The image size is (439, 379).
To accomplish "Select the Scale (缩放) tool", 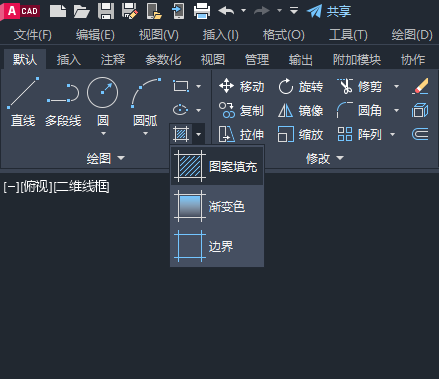I will point(300,134).
